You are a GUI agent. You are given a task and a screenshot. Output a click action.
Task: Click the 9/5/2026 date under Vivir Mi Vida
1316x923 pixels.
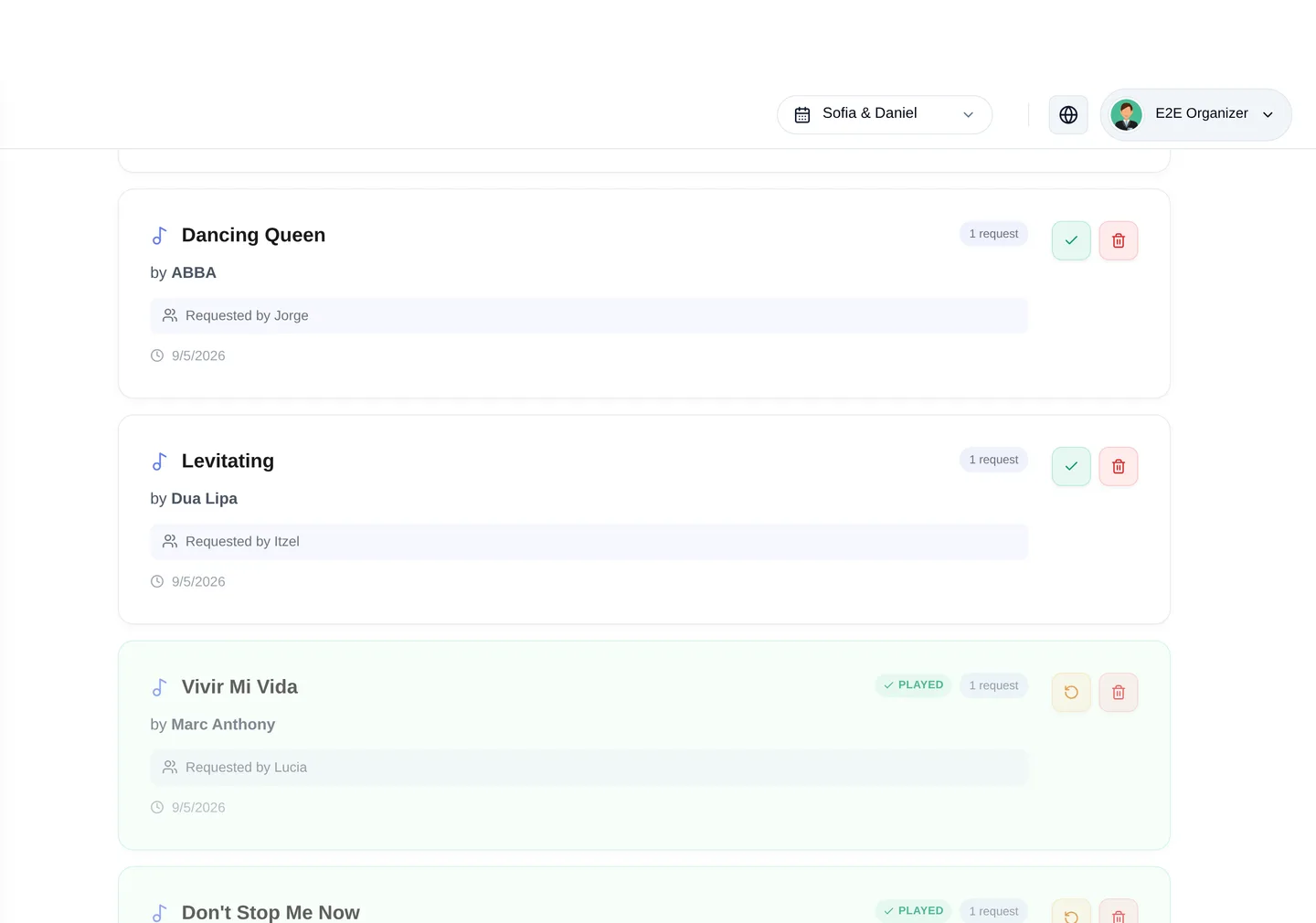pyautogui.click(x=198, y=807)
